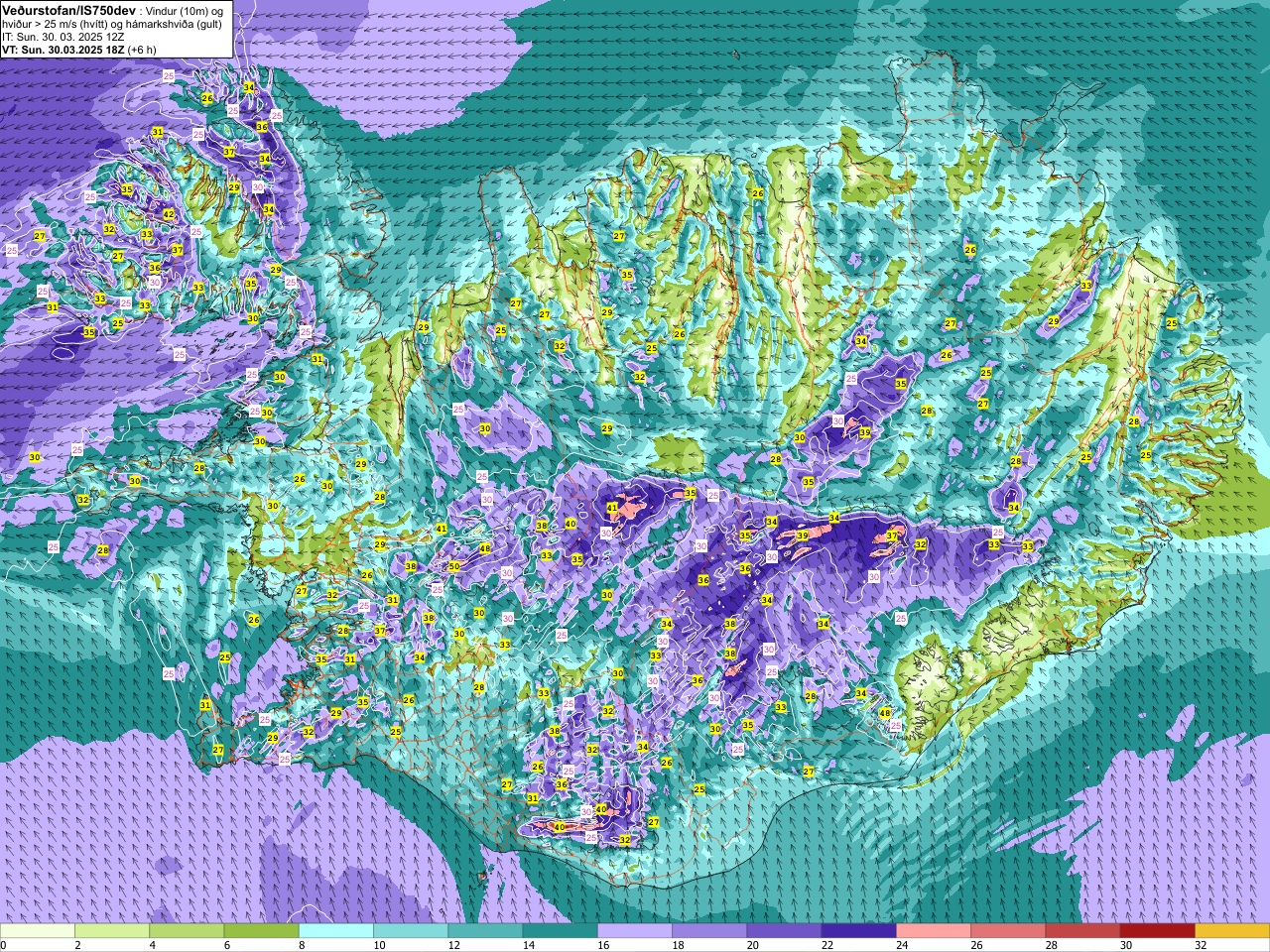Screen dimensions: 1270x952
Task: Select the dark teal 14–16 legend swatch
Action: pyautogui.click(x=560, y=931)
